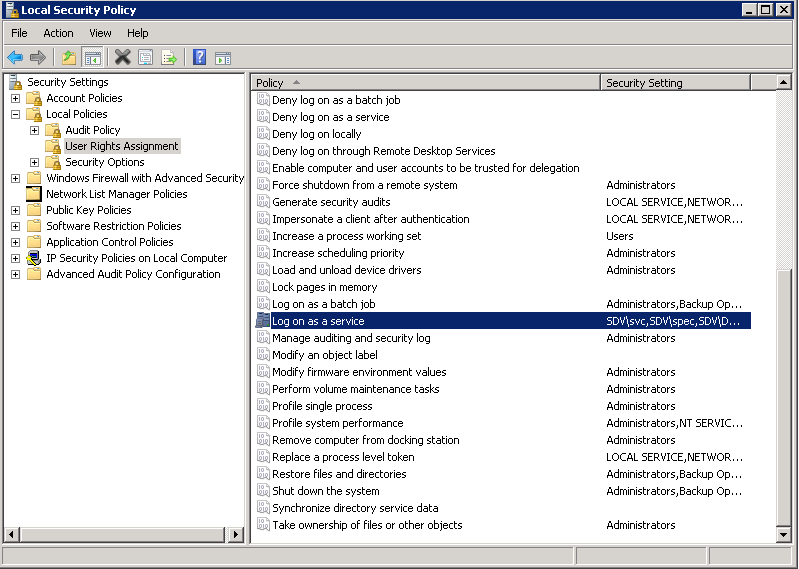The height and width of the screenshot is (569, 799).
Task: Select Security Options in the tree
Action: click(104, 162)
